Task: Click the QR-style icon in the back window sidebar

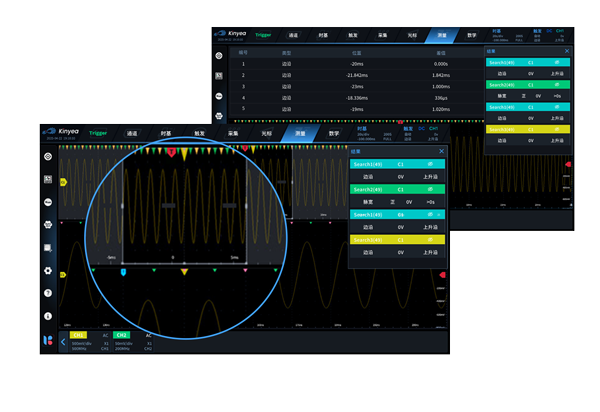Action: 219,76
